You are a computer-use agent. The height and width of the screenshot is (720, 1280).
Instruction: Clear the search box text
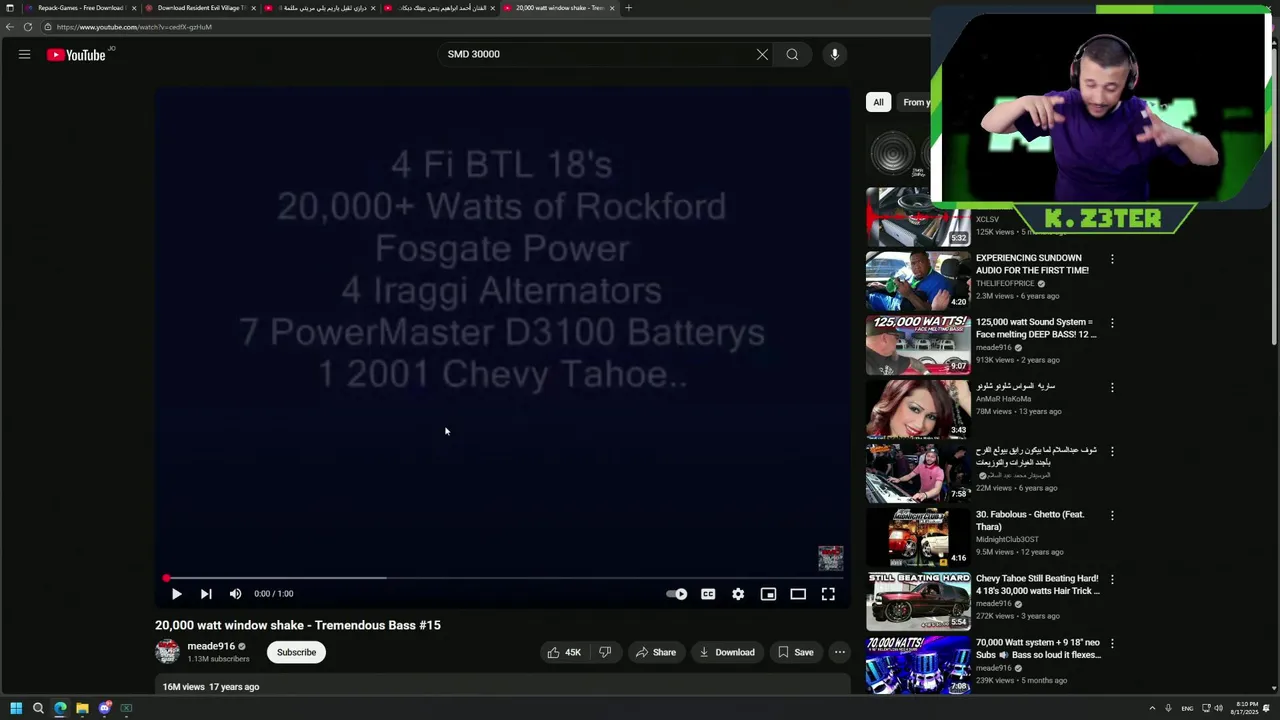[x=762, y=55]
